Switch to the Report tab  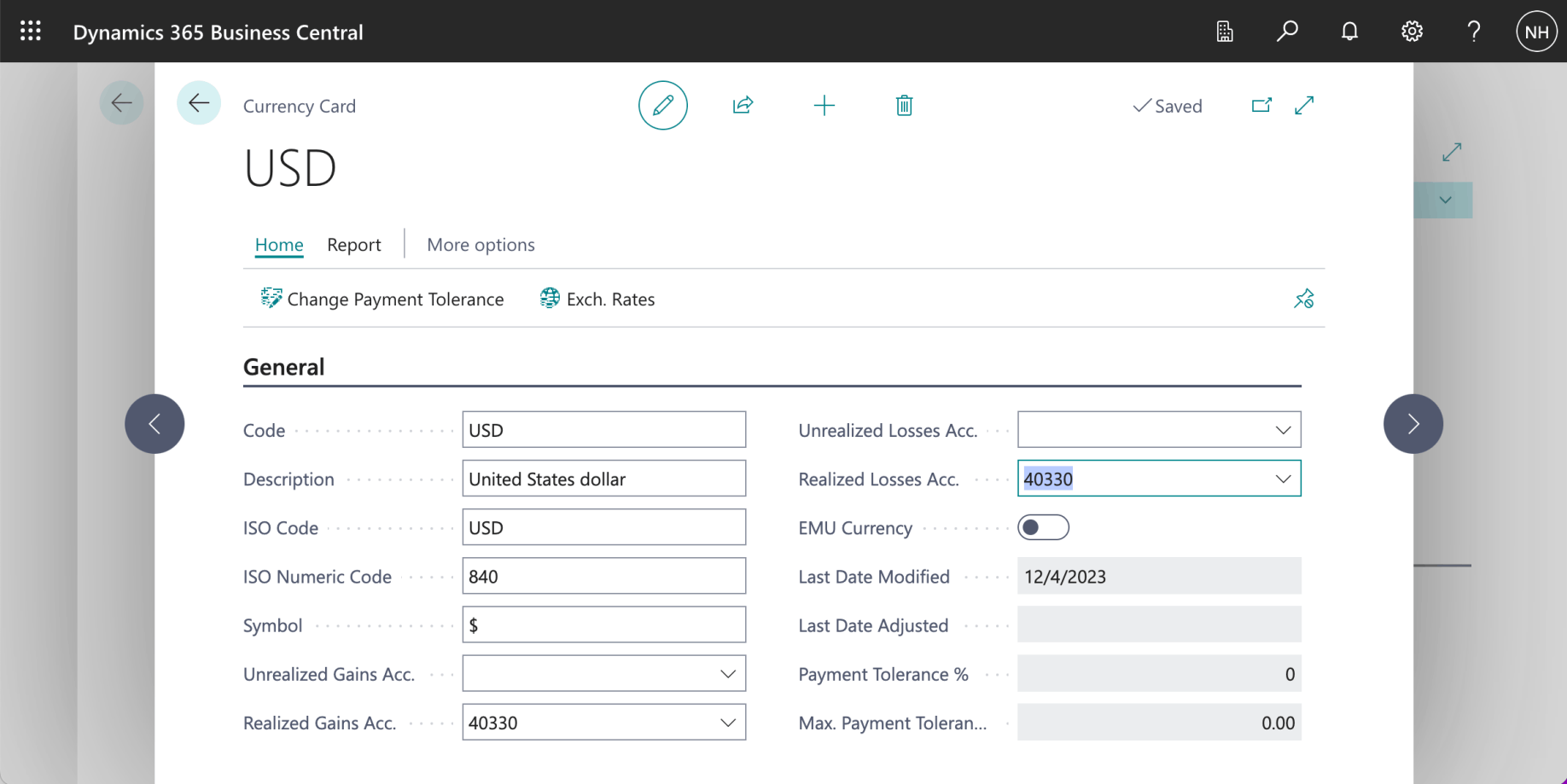coord(353,245)
